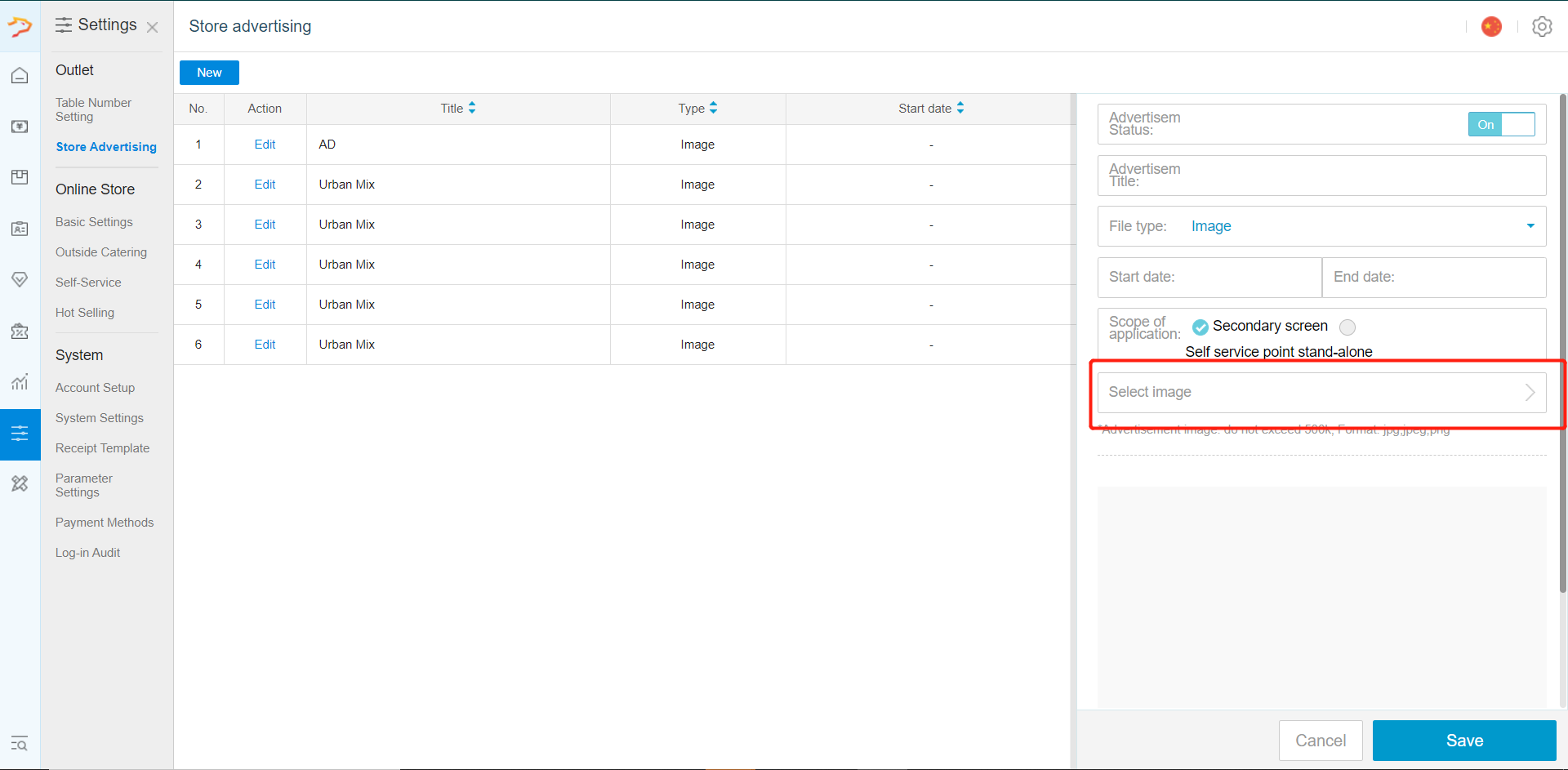This screenshot has width=1568, height=770.
Task: Click the New button
Action: coord(209,73)
